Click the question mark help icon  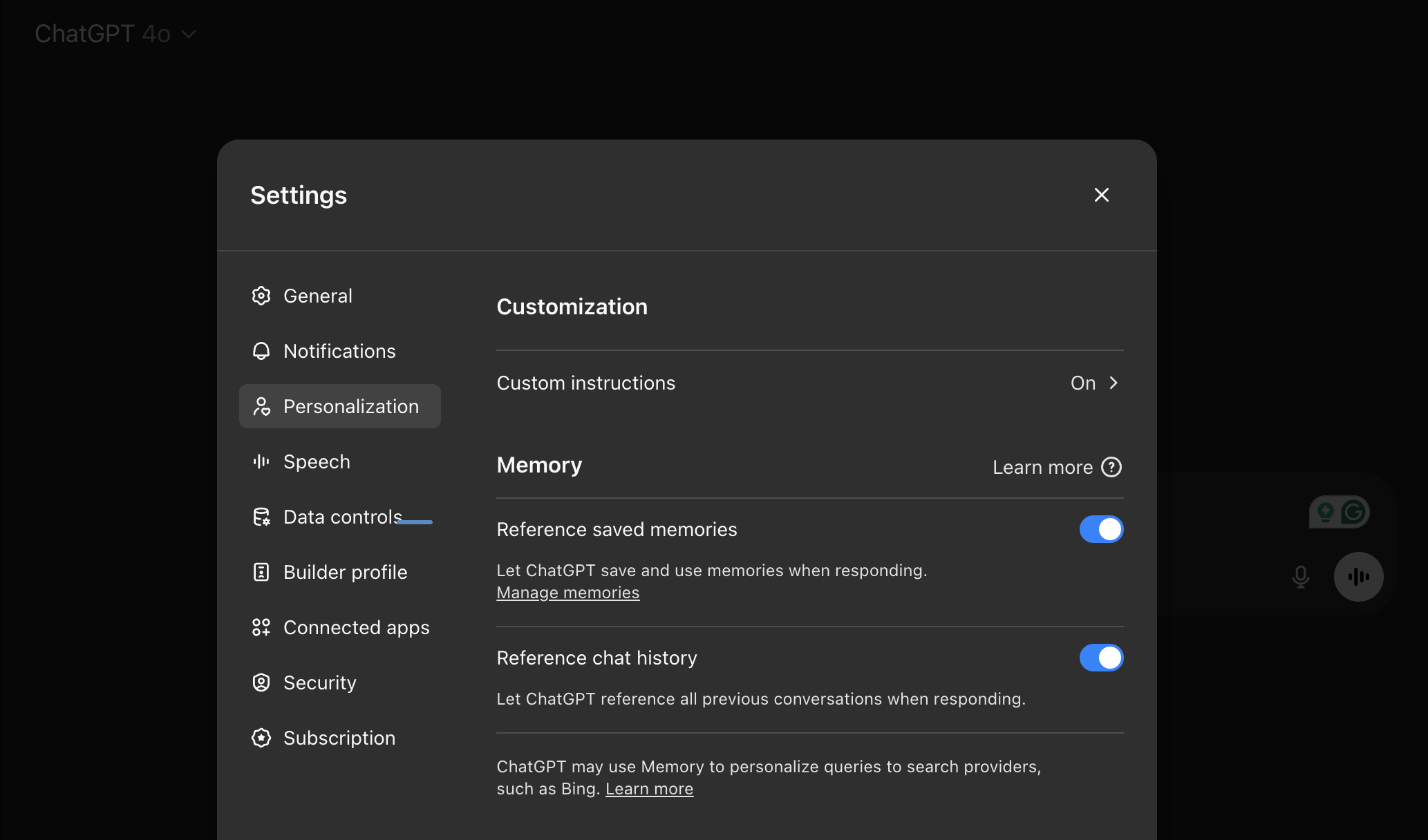1111,467
